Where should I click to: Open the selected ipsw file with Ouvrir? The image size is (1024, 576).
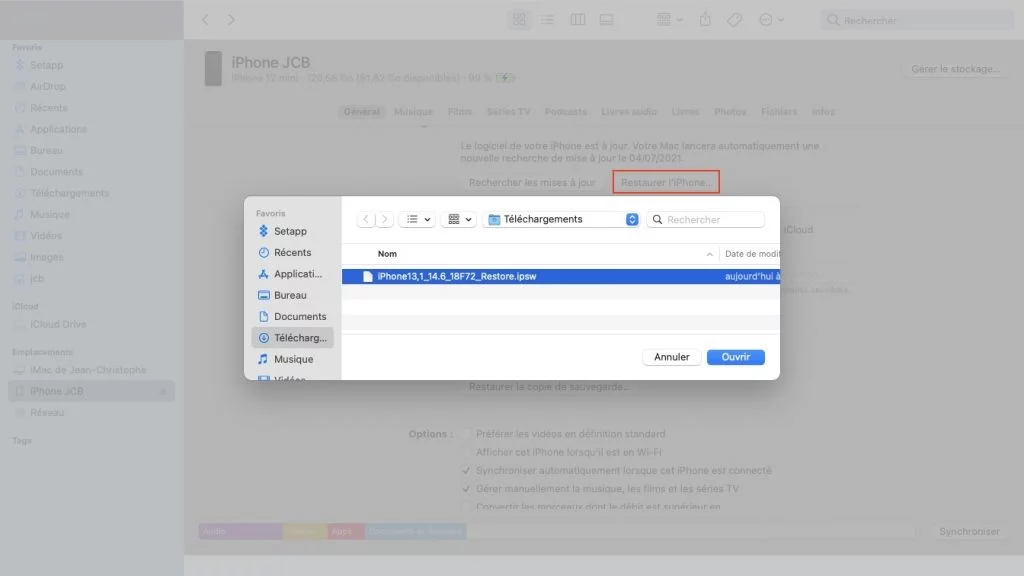[735, 357]
